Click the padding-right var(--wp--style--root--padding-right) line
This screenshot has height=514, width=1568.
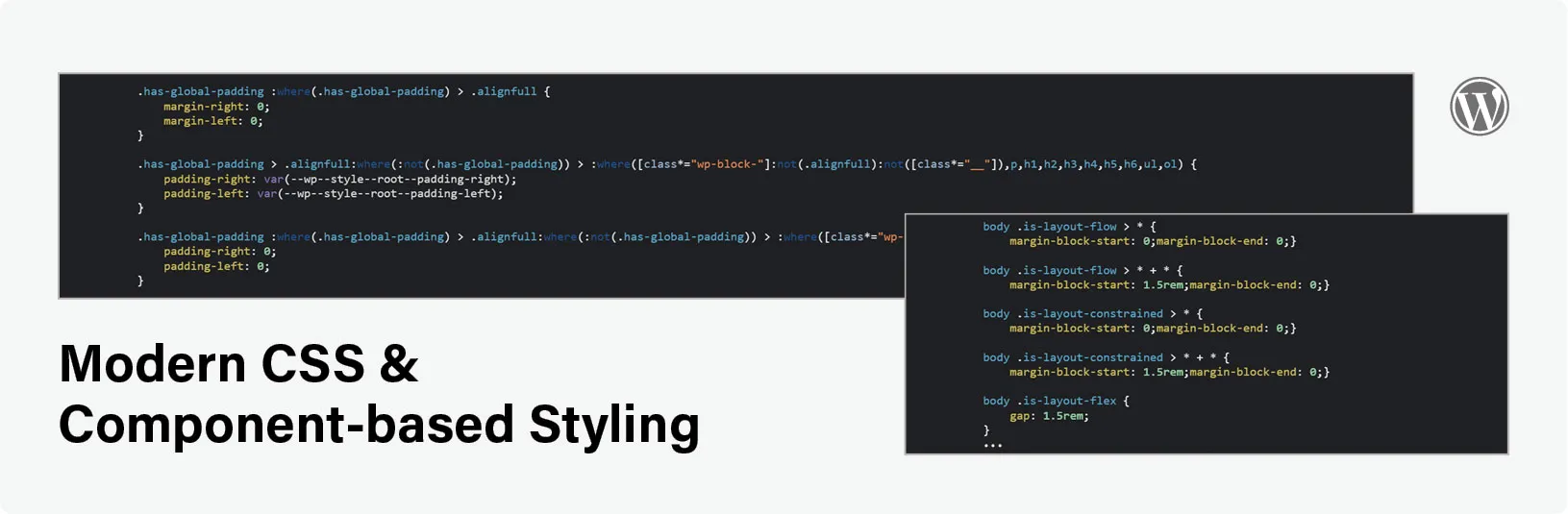pyautogui.click(x=339, y=179)
